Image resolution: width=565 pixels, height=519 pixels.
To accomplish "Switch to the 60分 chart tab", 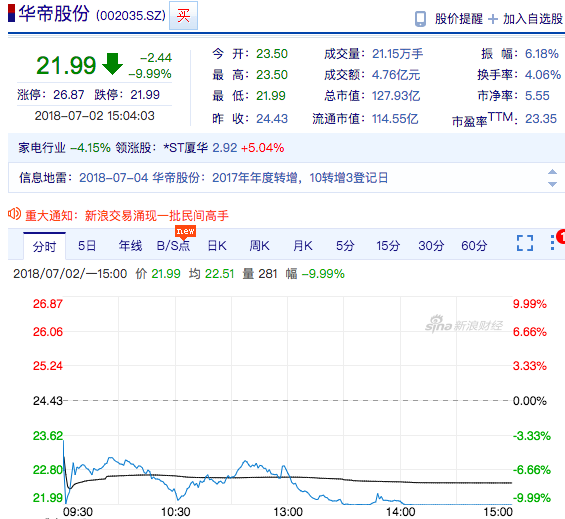I will 474,246.
